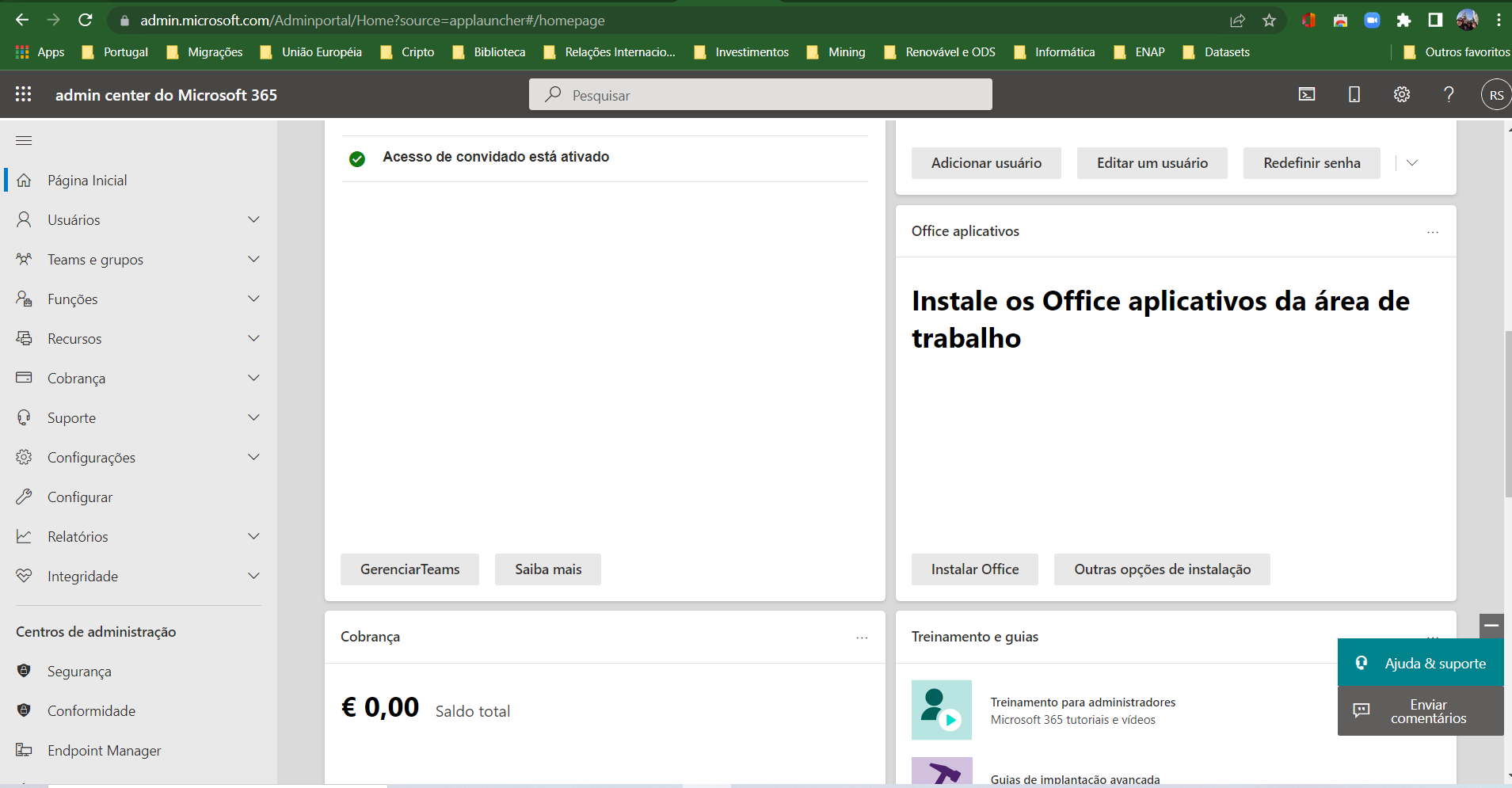Click the Recursos printer icon
This screenshot has width=1512, height=788.
click(x=24, y=338)
